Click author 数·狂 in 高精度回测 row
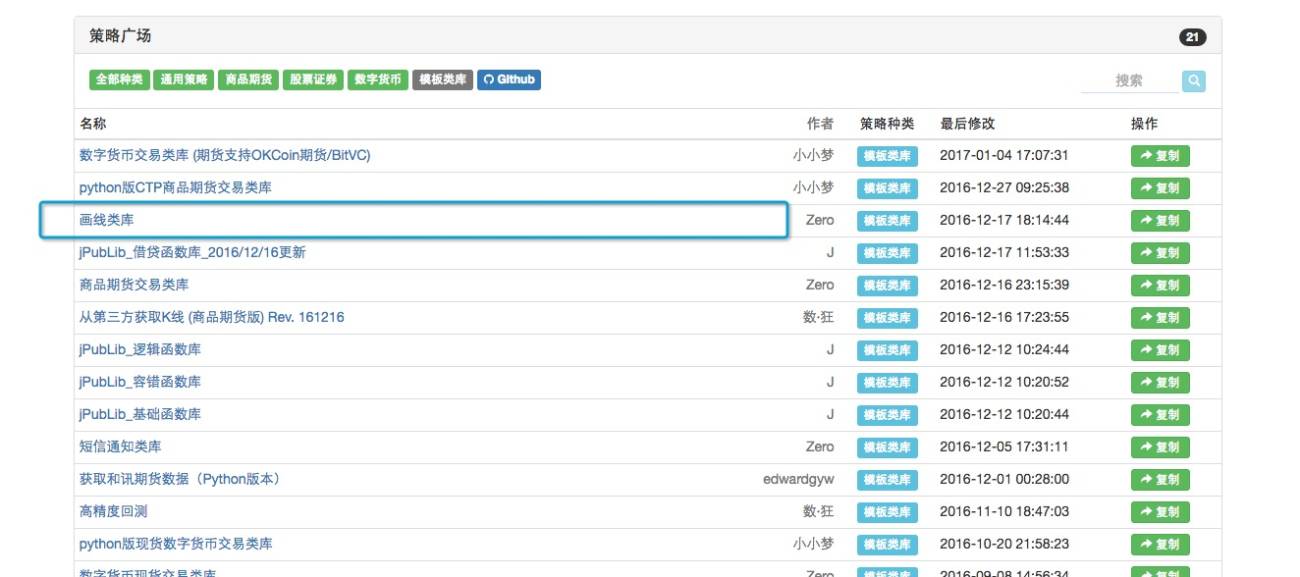This screenshot has width=1300, height=577. [x=818, y=511]
